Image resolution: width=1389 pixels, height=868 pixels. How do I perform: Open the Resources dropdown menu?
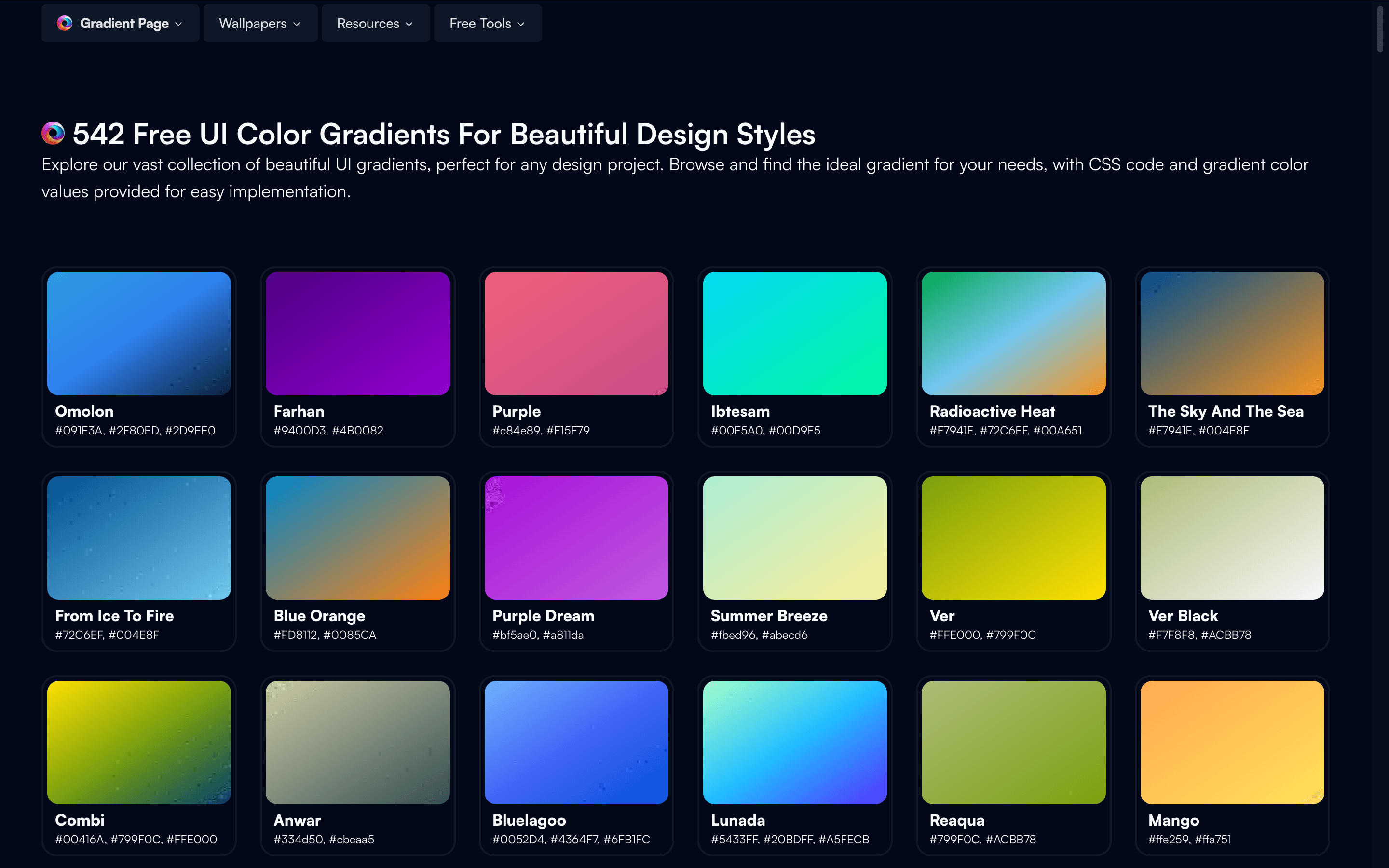click(375, 23)
